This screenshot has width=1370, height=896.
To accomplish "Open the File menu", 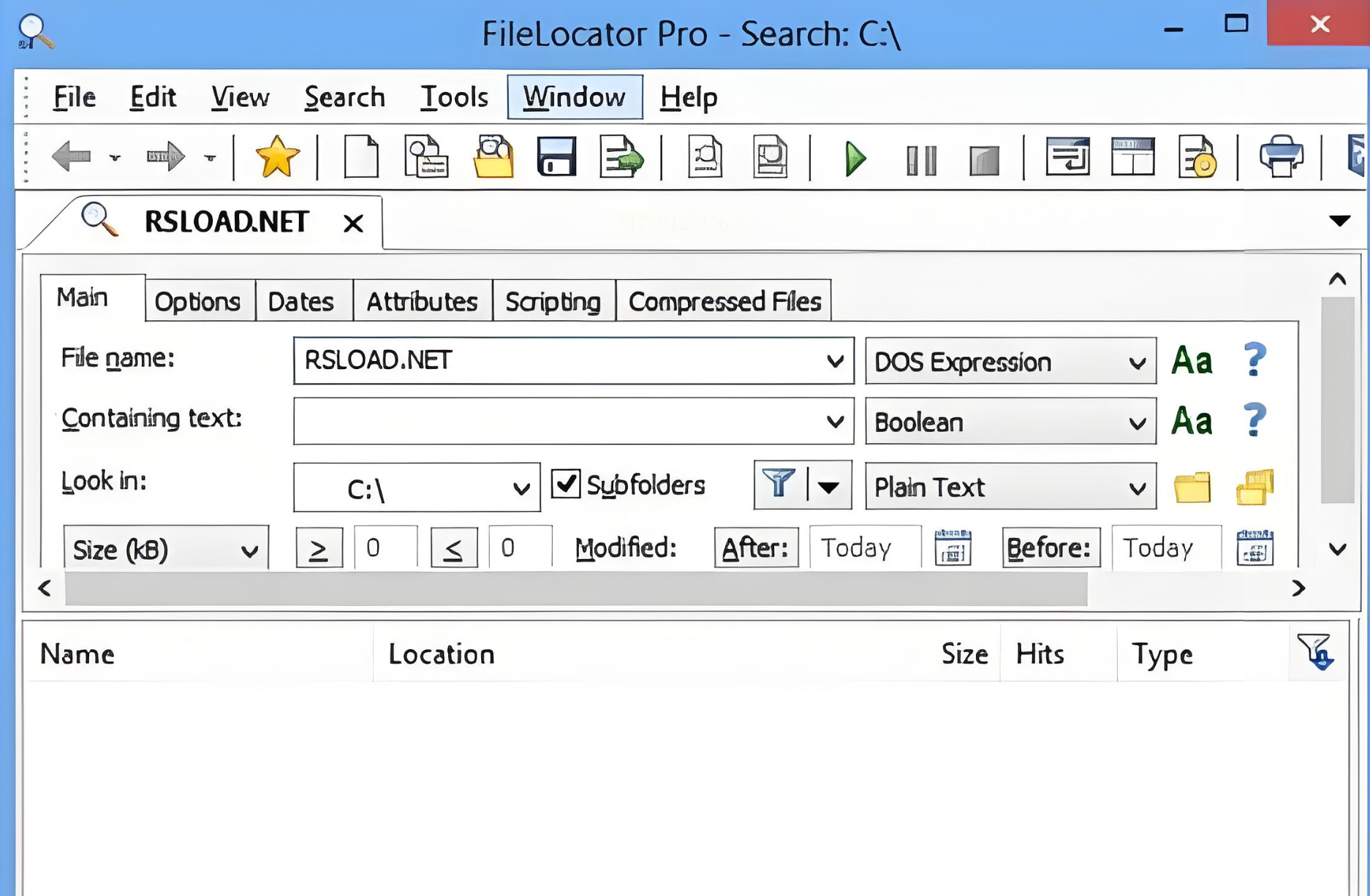I will point(75,97).
